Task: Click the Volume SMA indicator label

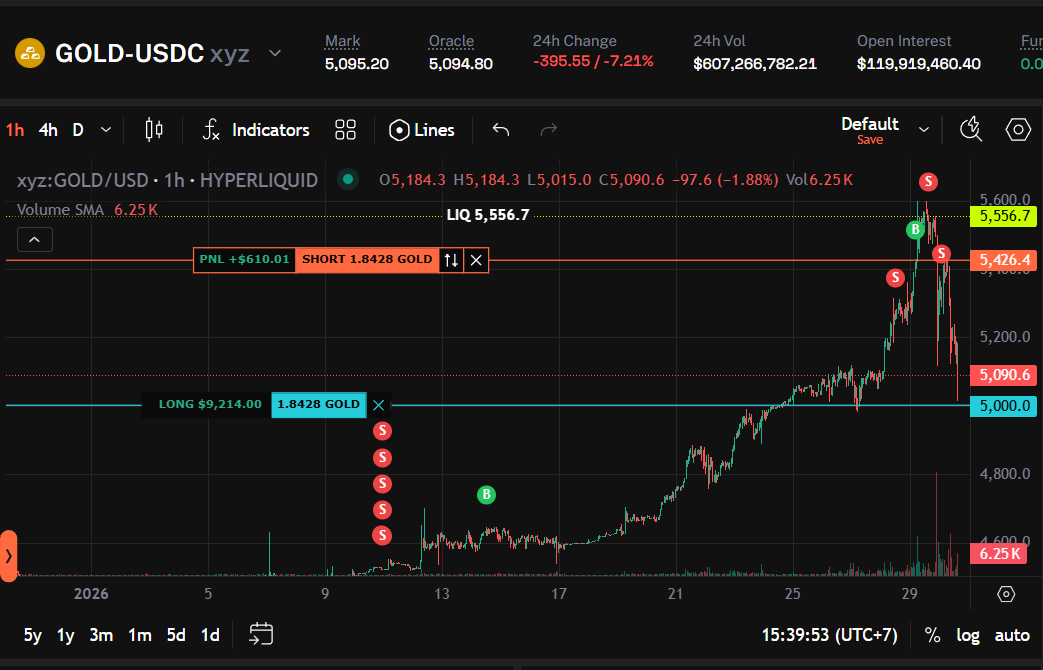Action: (61, 210)
